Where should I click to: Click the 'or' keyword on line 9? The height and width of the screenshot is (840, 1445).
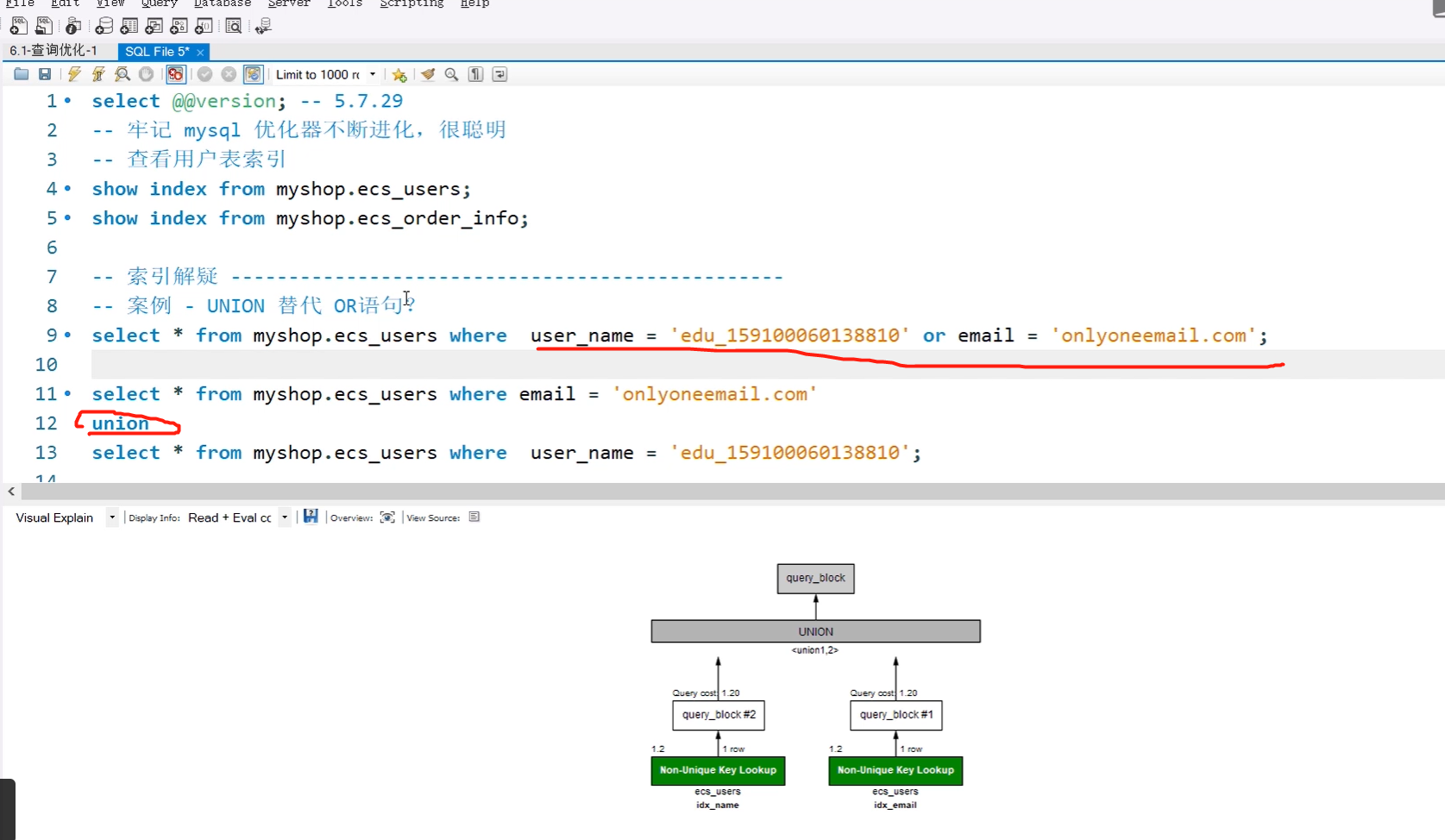934,335
